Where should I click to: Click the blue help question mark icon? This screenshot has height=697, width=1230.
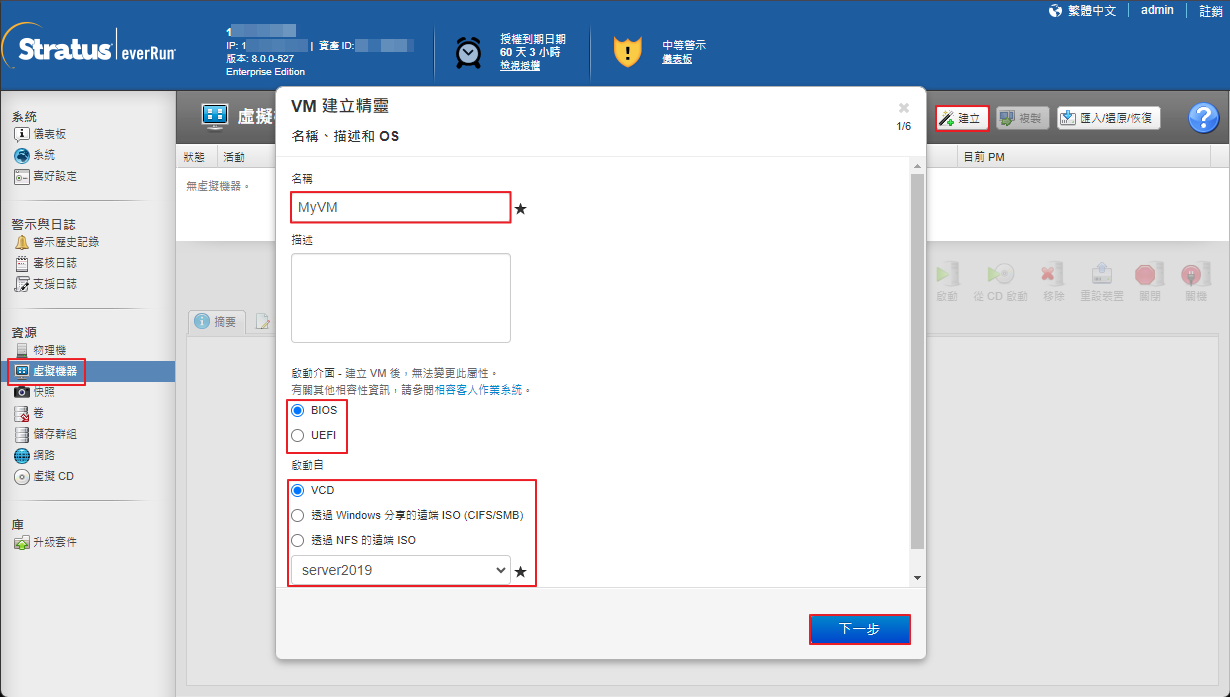click(x=1203, y=118)
